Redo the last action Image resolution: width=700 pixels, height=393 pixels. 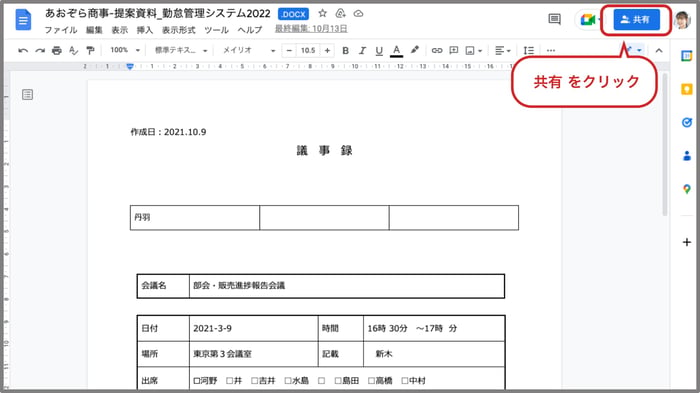point(40,50)
